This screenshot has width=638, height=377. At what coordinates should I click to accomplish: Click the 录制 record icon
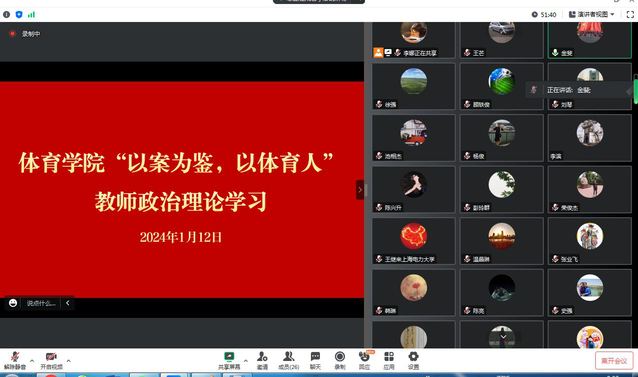[340, 360]
